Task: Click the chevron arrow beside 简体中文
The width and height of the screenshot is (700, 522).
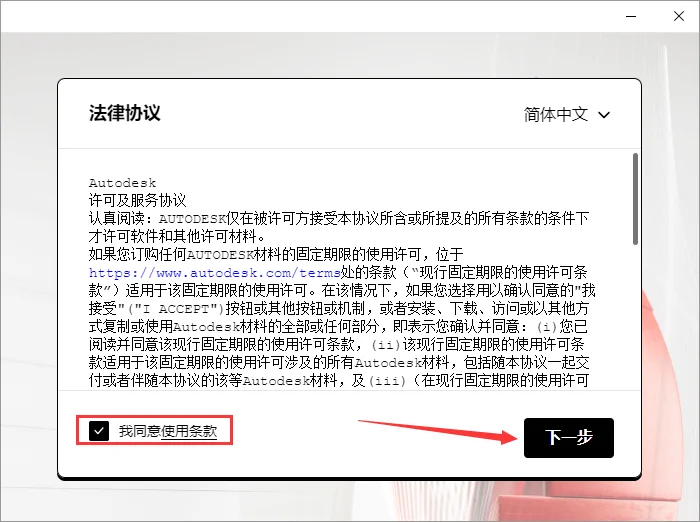Action: [604, 114]
